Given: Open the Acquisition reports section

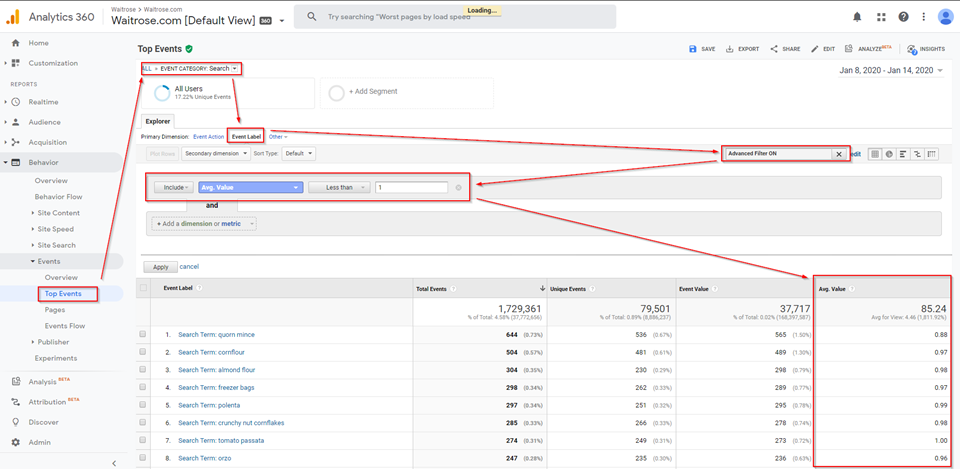Looking at the screenshot, I should [47, 142].
